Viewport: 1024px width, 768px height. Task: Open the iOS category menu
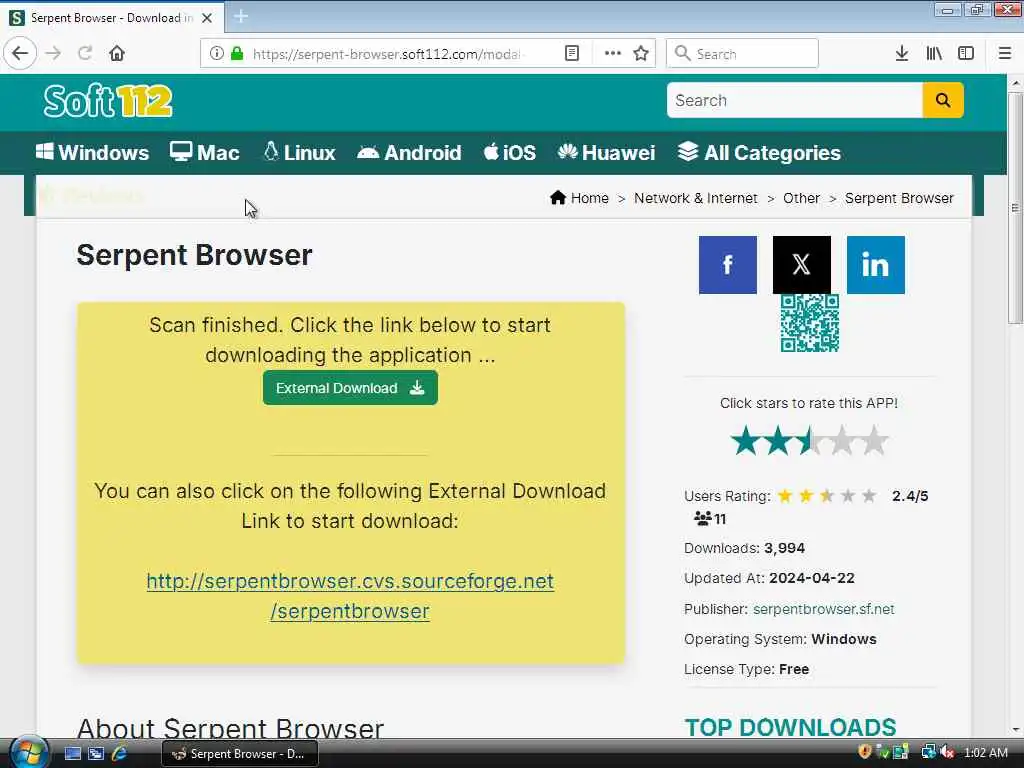pos(509,152)
